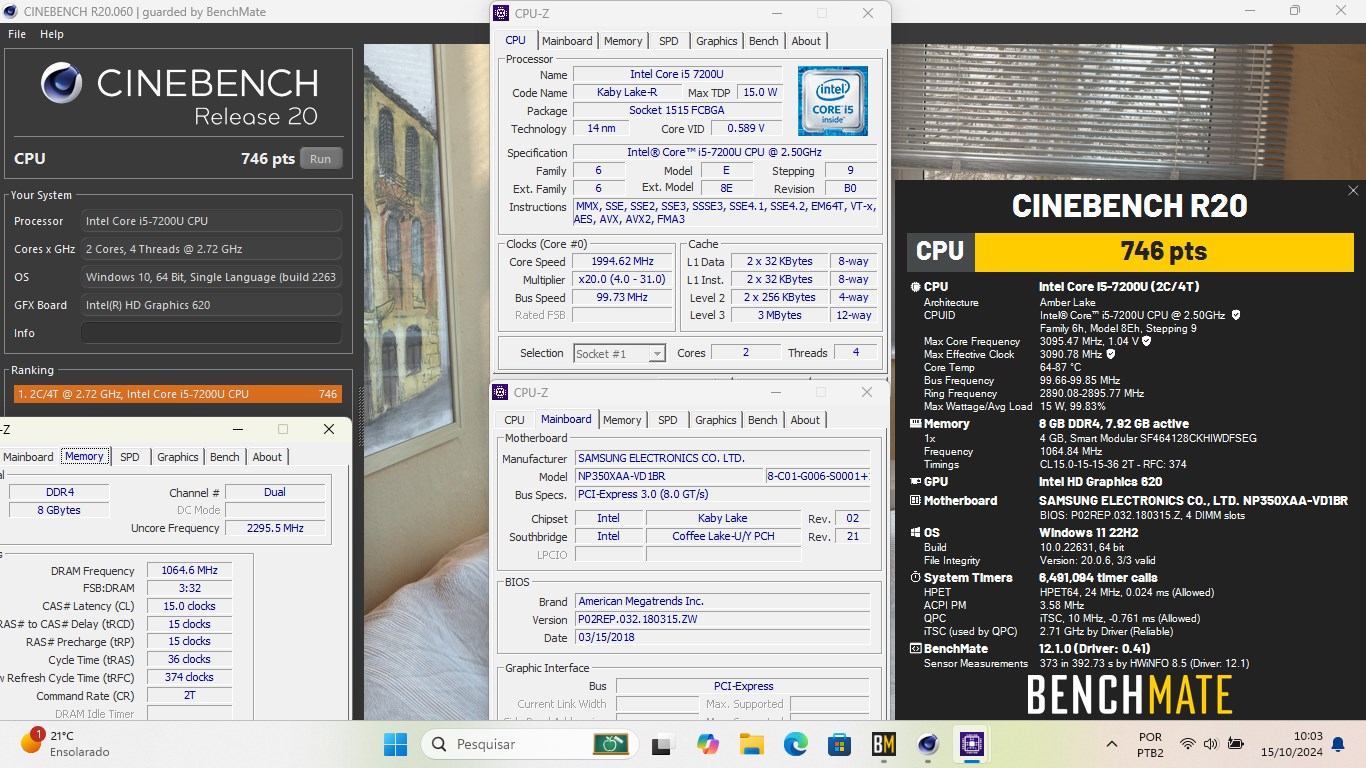This screenshot has width=1366, height=768.
Task: Switch to CPU-Z via its taskbar icon
Action: pos(972,744)
